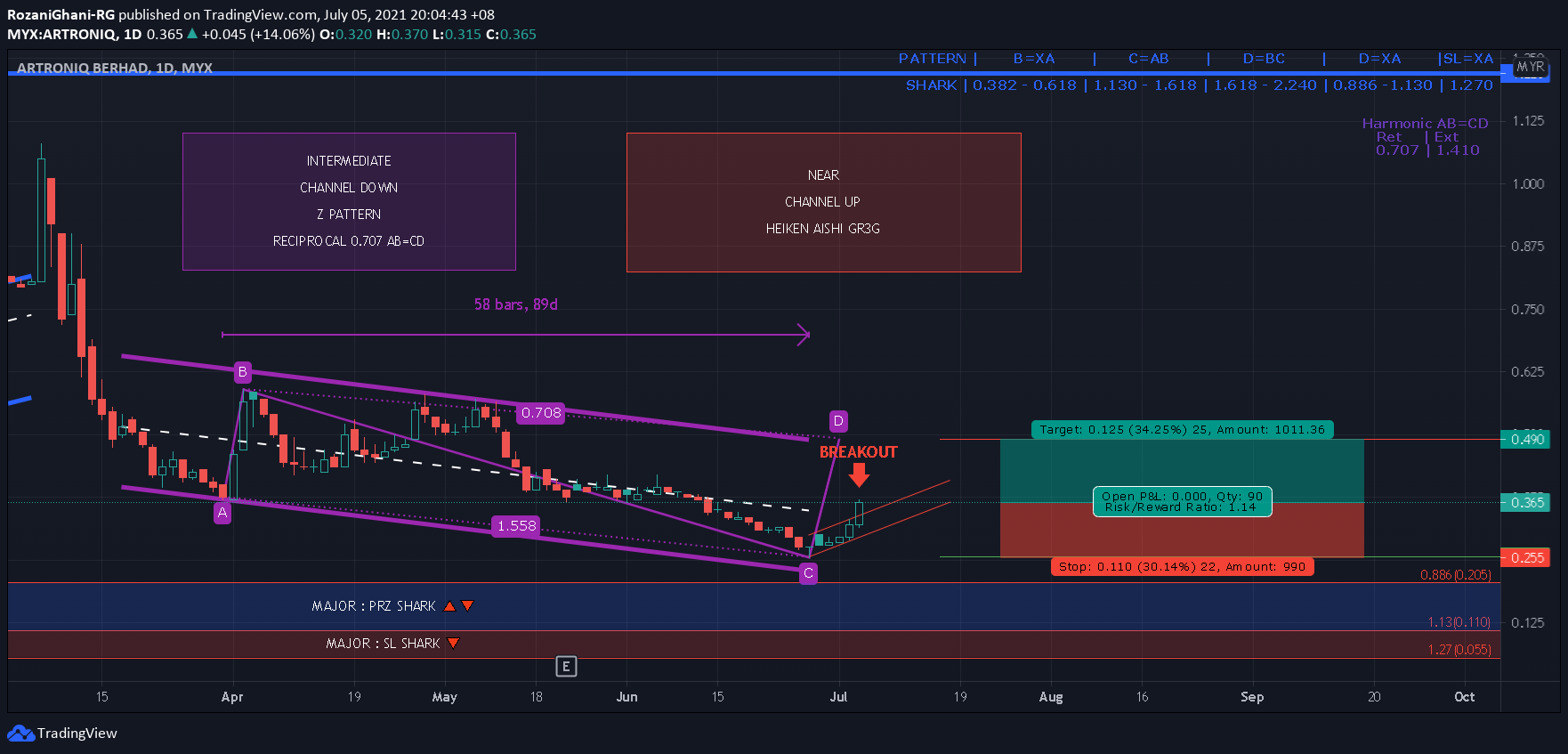Click the PATTERN table header
1568x754 pixels.
932,59
